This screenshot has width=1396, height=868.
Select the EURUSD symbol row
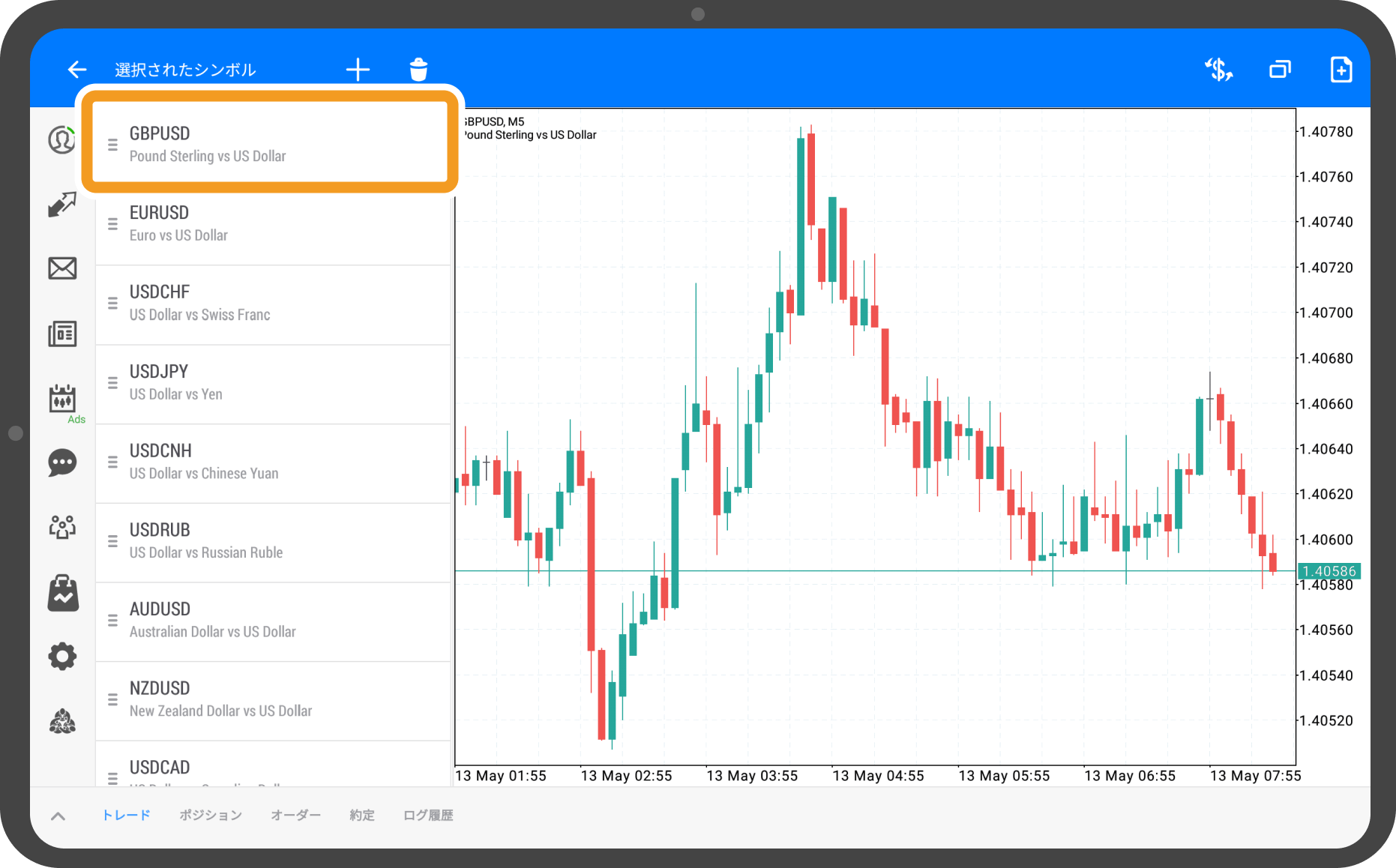[272, 225]
